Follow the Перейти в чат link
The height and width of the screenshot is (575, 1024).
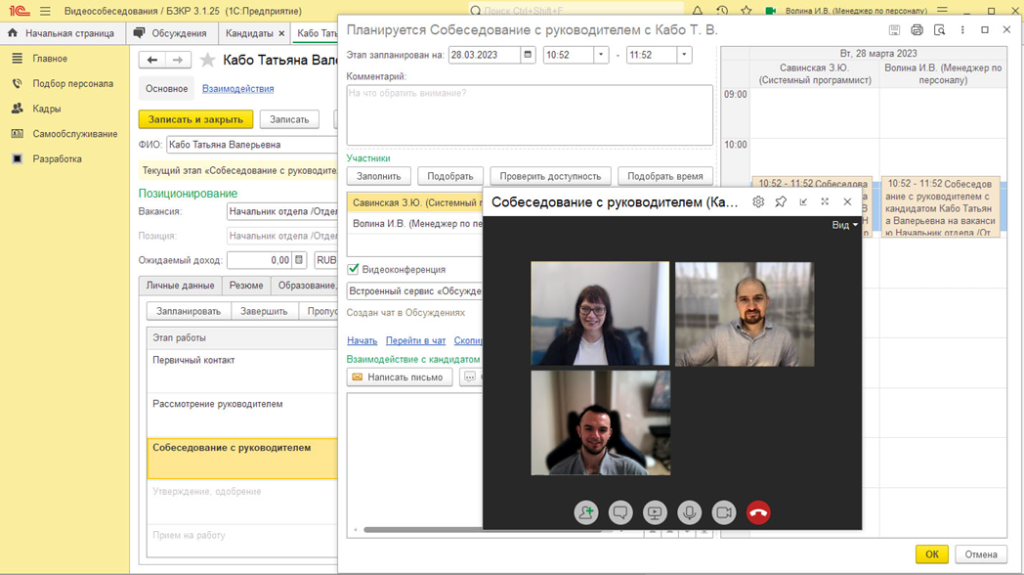click(415, 340)
